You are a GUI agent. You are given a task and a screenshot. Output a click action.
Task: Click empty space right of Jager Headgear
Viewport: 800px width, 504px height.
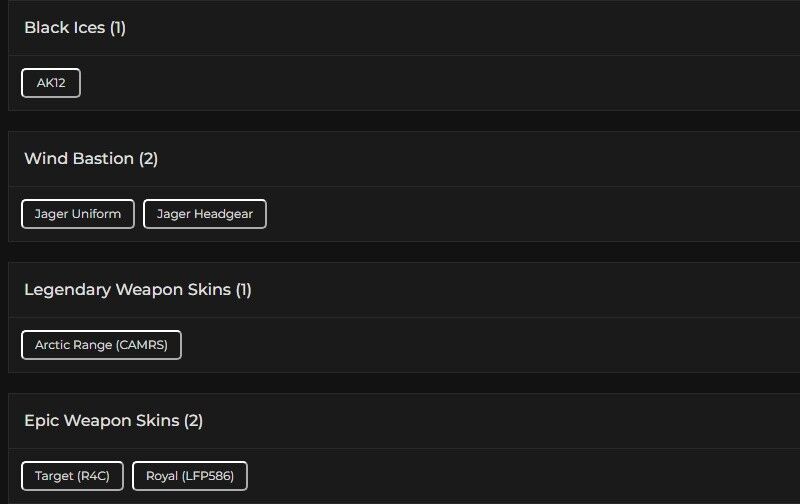500,214
